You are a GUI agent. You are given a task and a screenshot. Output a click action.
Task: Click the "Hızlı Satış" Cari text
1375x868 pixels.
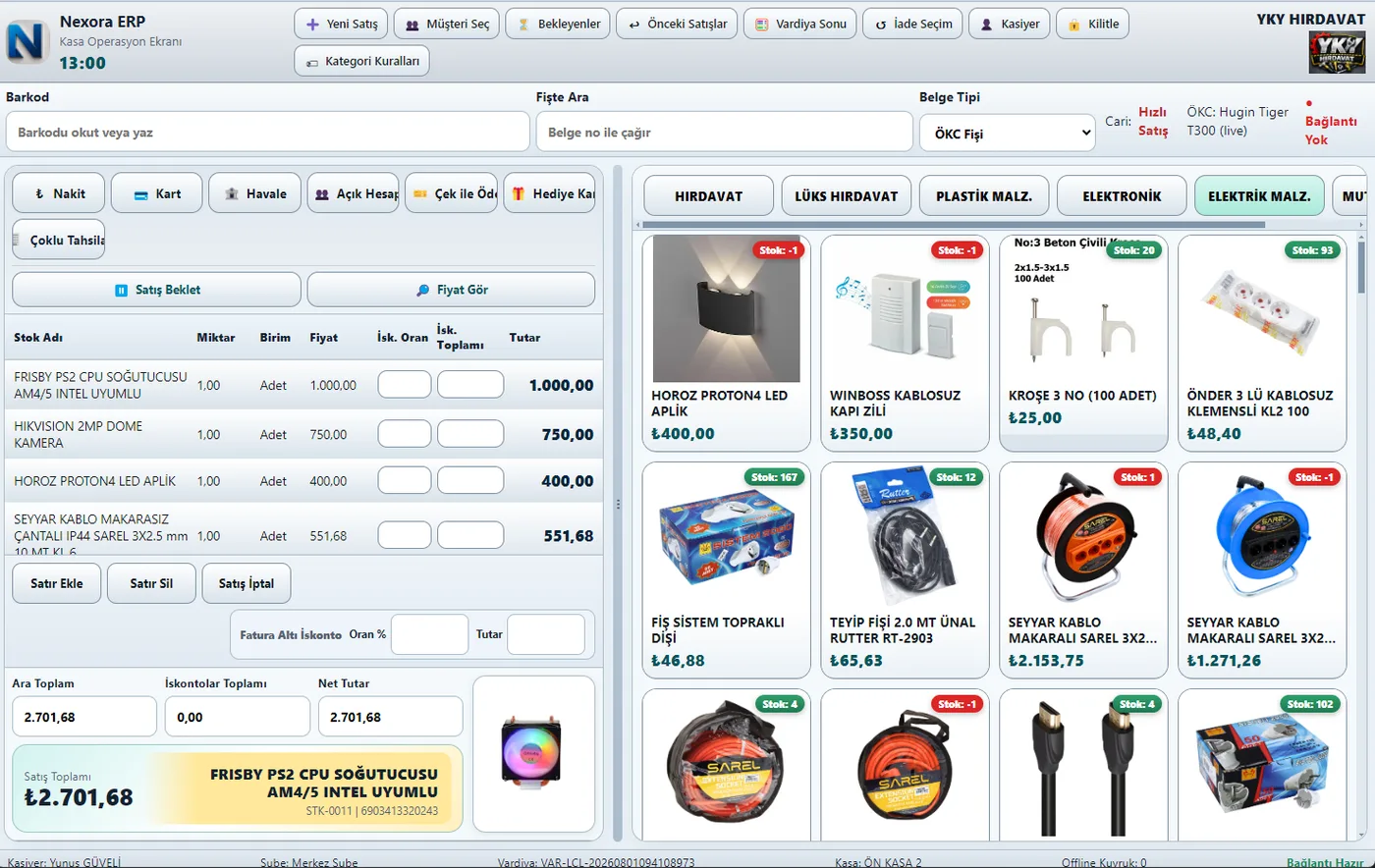1153,122
